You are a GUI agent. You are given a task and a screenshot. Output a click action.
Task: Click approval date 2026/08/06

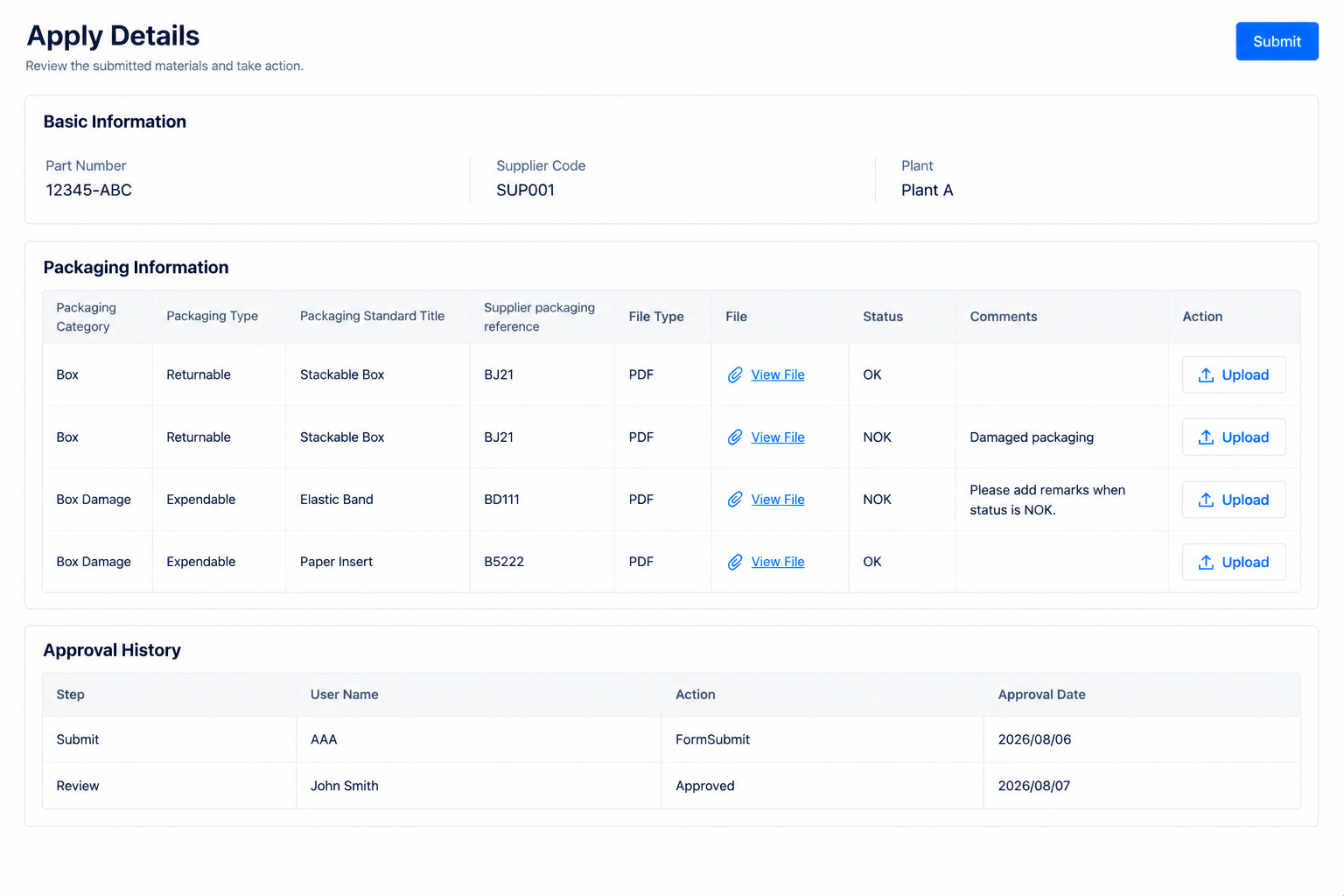click(1034, 739)
